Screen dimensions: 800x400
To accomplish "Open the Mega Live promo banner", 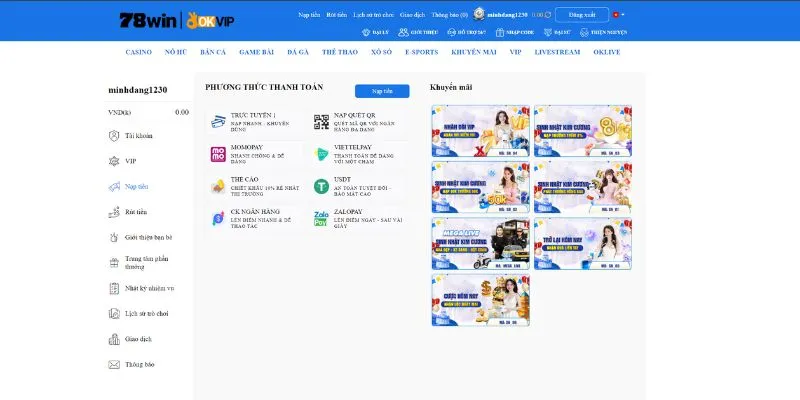I will 481,243.
